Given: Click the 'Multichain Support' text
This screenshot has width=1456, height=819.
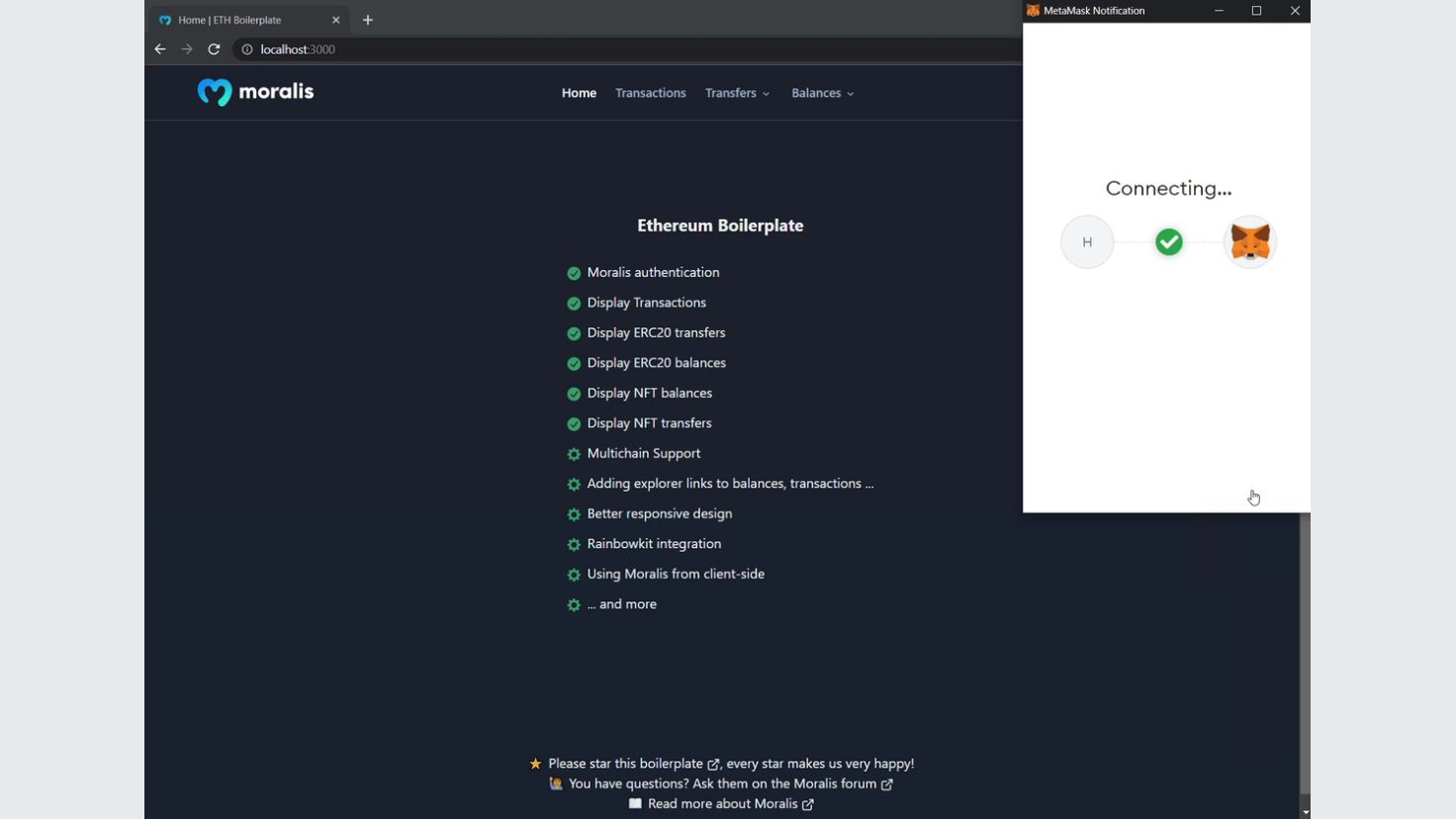Looking at the screenshot, I should pyautogui.click(x=643, y=453).
